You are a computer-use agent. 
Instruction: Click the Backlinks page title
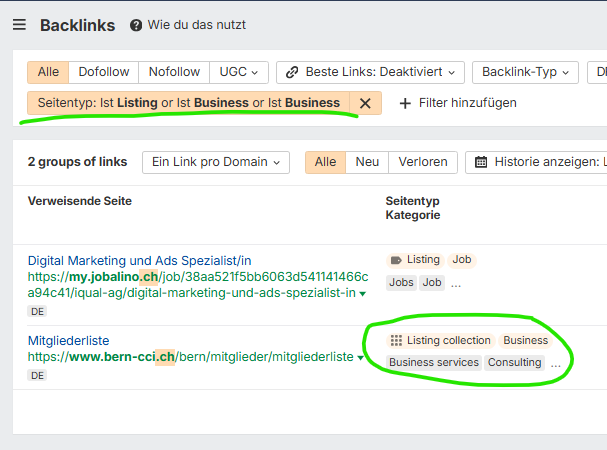(x=77, y=25)
